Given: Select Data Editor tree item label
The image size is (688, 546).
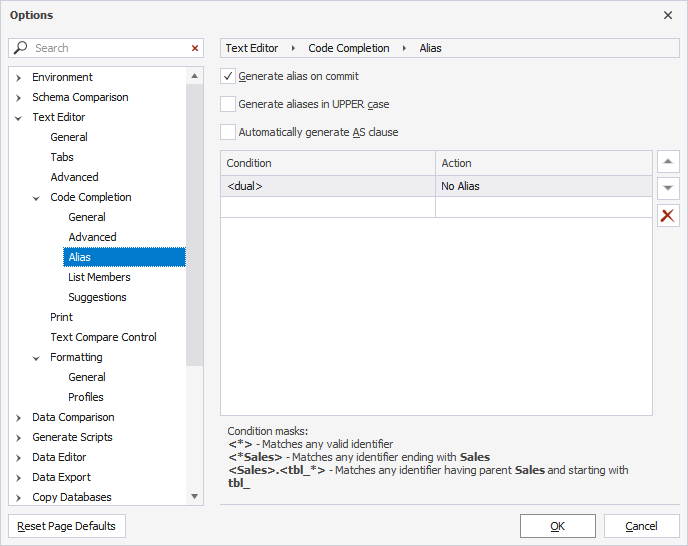Looking at the screenshot, I should pyautogui.click(x=59, y=457).
